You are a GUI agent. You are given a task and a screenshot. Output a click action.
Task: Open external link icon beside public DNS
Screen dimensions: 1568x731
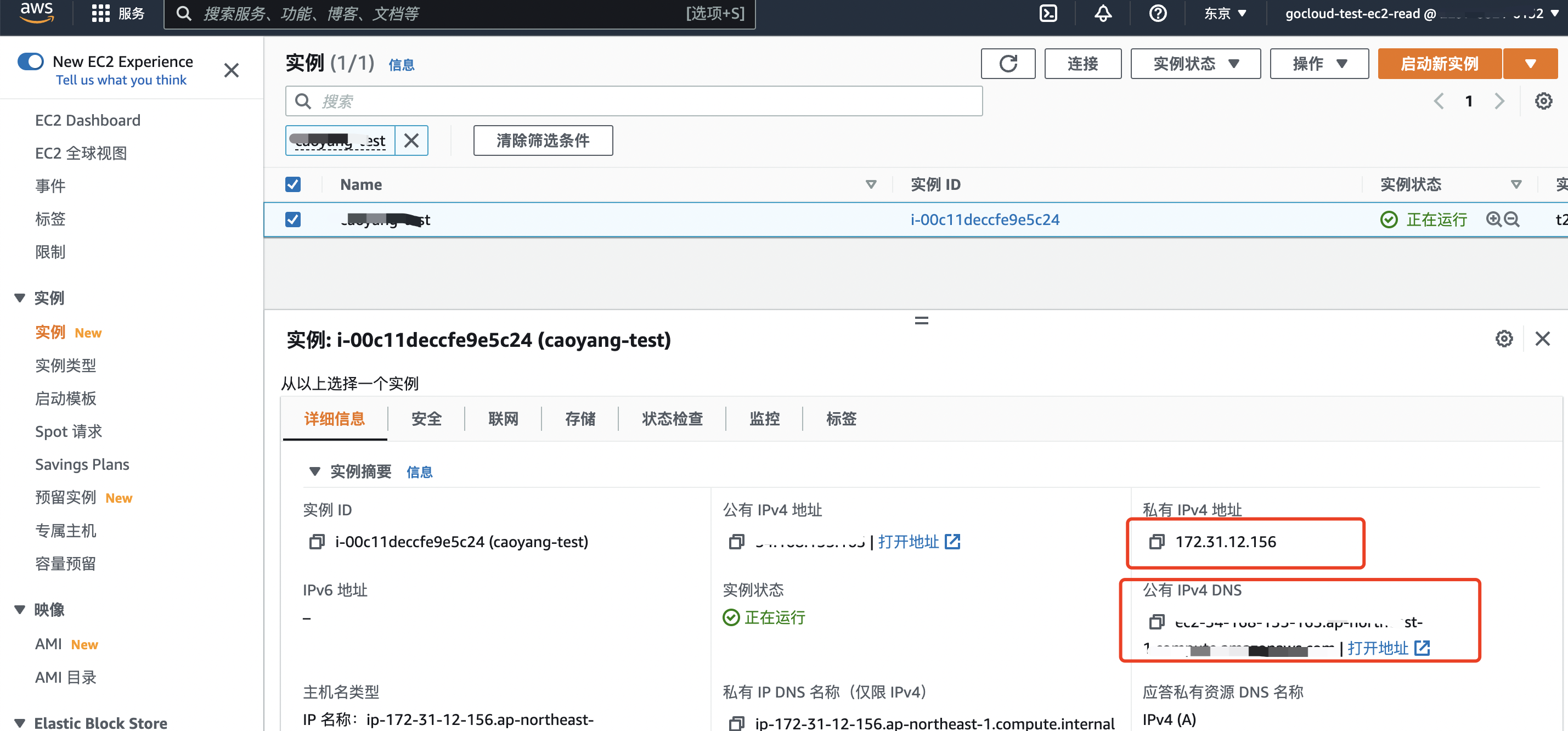pos(1423,648)
